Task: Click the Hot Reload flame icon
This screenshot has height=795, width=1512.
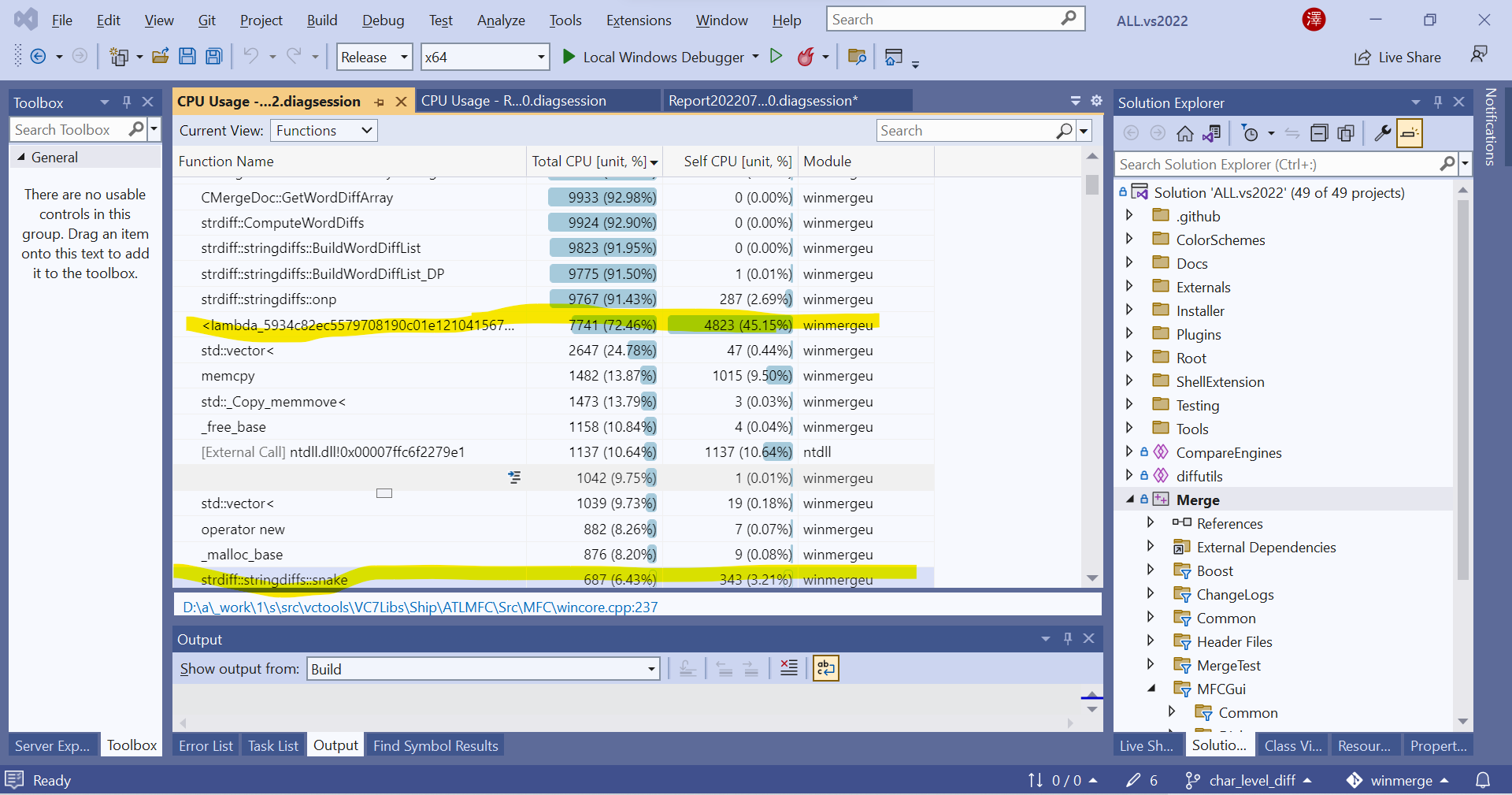Action: (x=805, y=57)
